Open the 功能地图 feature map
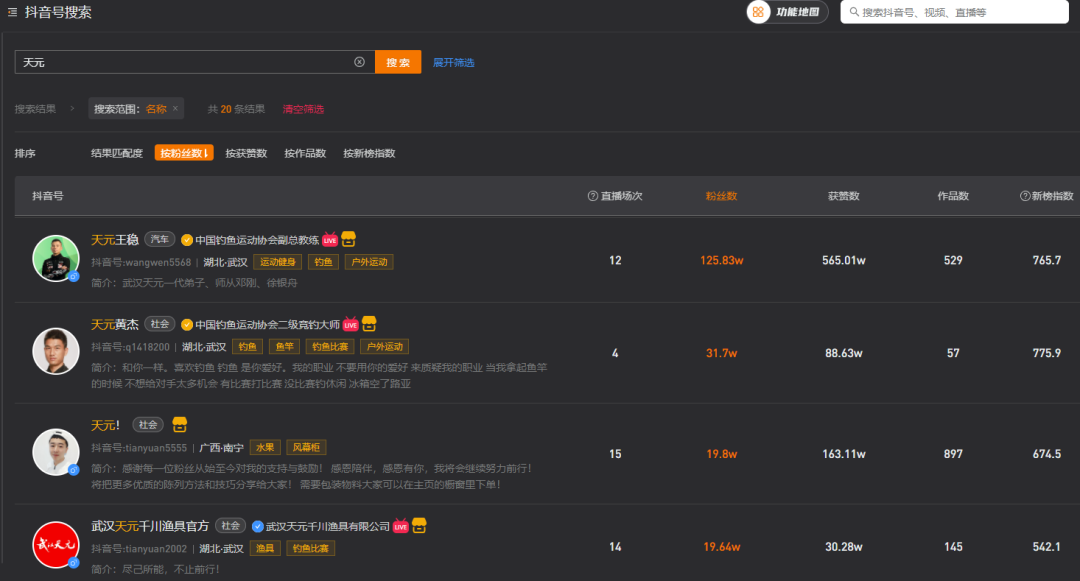This screenshot has height=581, width=1080. (787, 12)
